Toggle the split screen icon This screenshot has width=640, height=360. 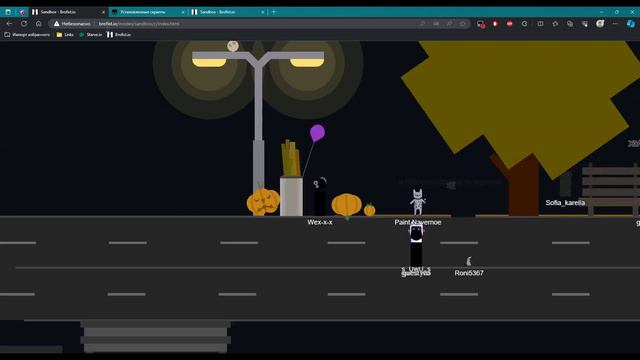[540, 24]
